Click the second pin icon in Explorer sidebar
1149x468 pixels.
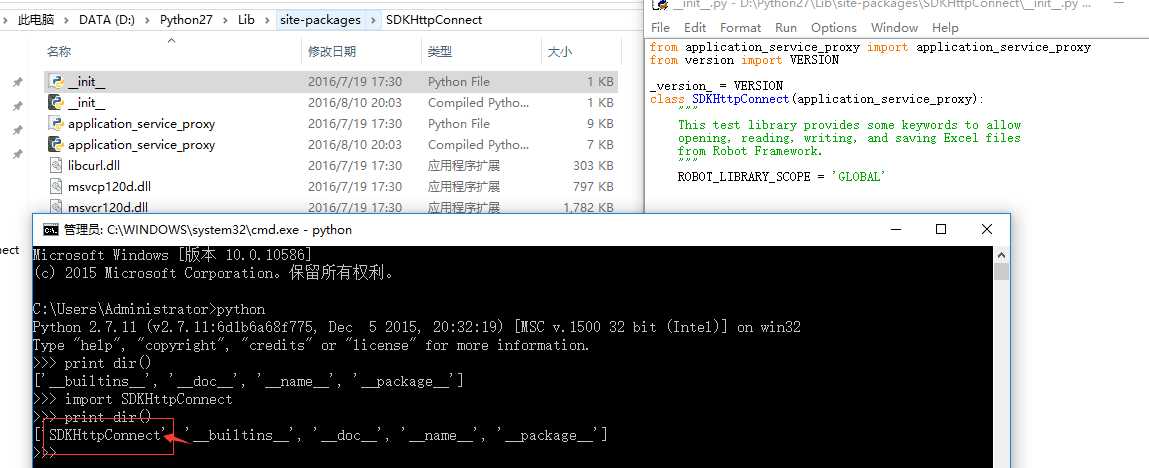click(18, 106)
